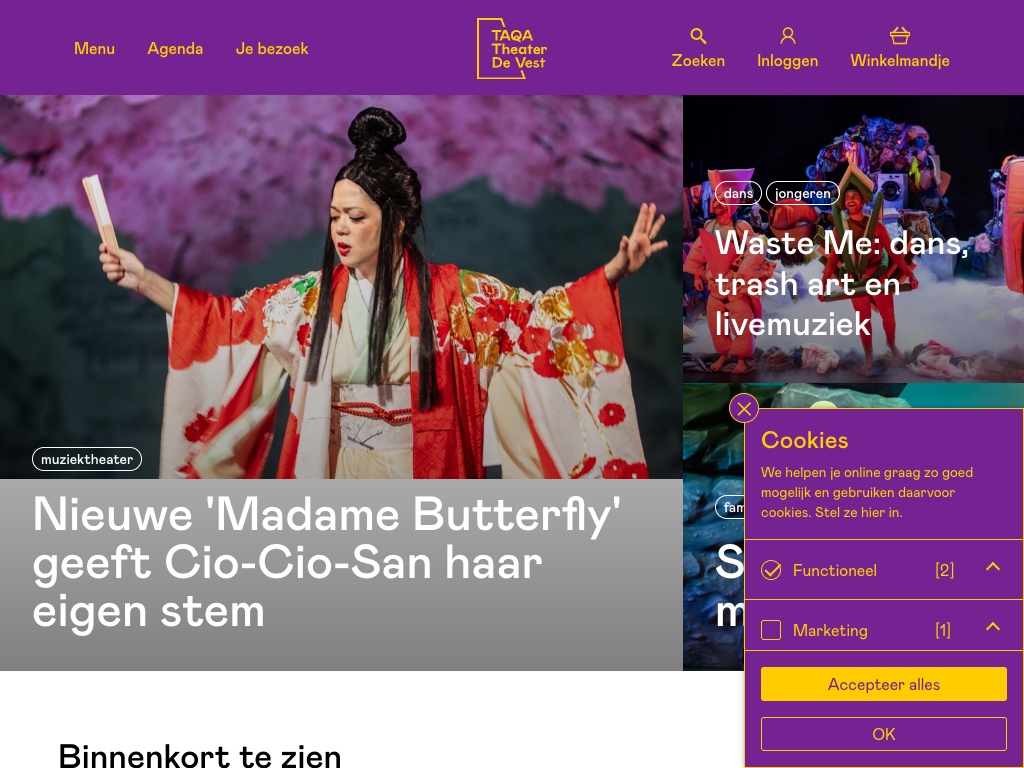Click the Accepteer alles button

[x=884, y=684]
